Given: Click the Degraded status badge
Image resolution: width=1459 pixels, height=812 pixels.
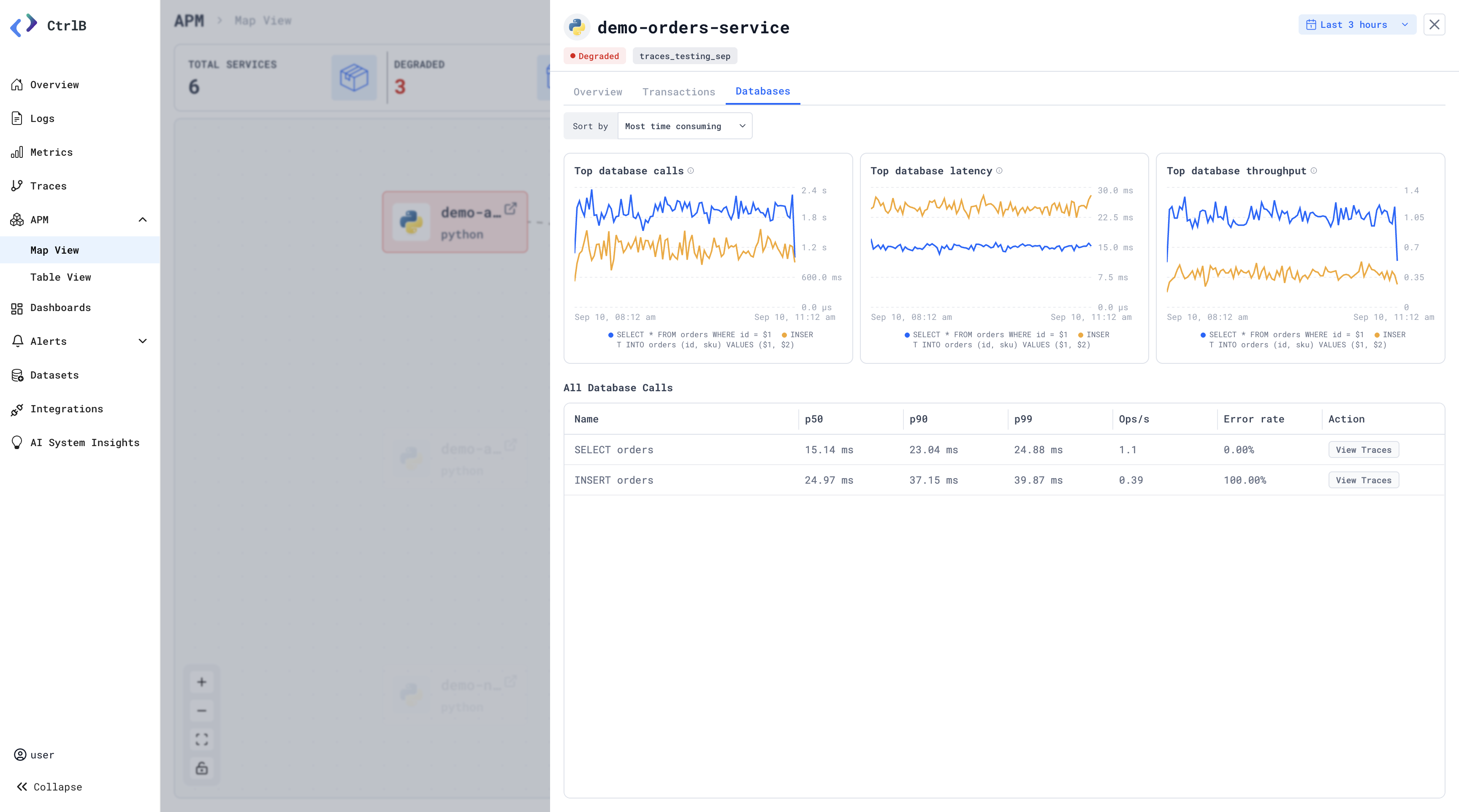Looking at the screenshot, I should [x=594, y=56].
